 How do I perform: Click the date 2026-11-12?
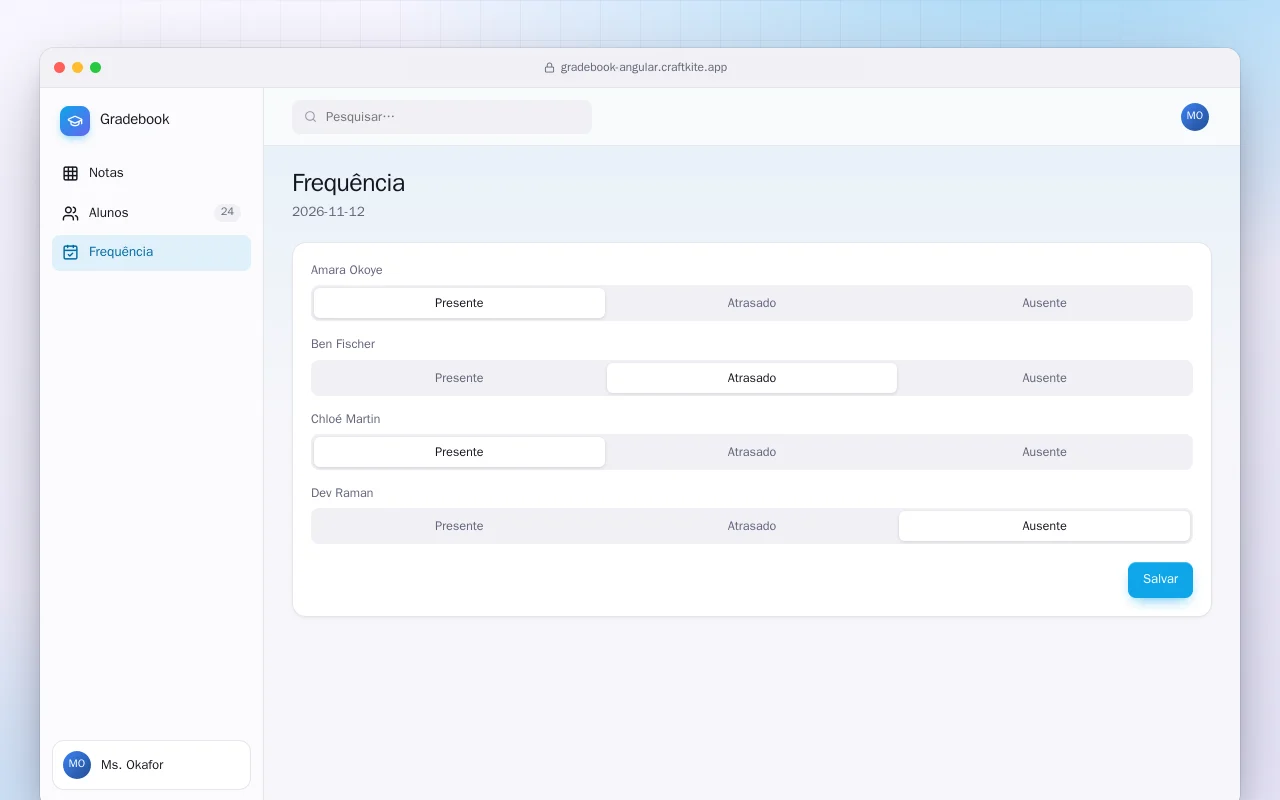pyautogui.click(x=328, y=212)
